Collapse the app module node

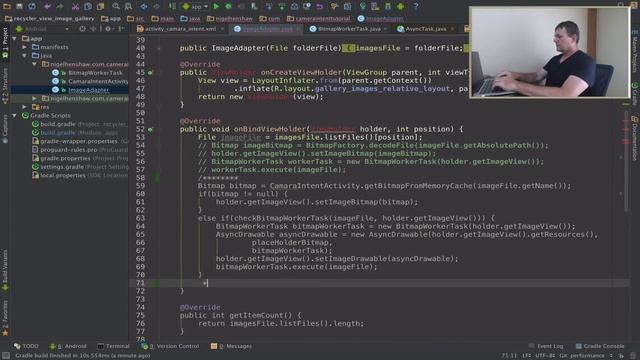pyautogui.click(x=15, y=38)
